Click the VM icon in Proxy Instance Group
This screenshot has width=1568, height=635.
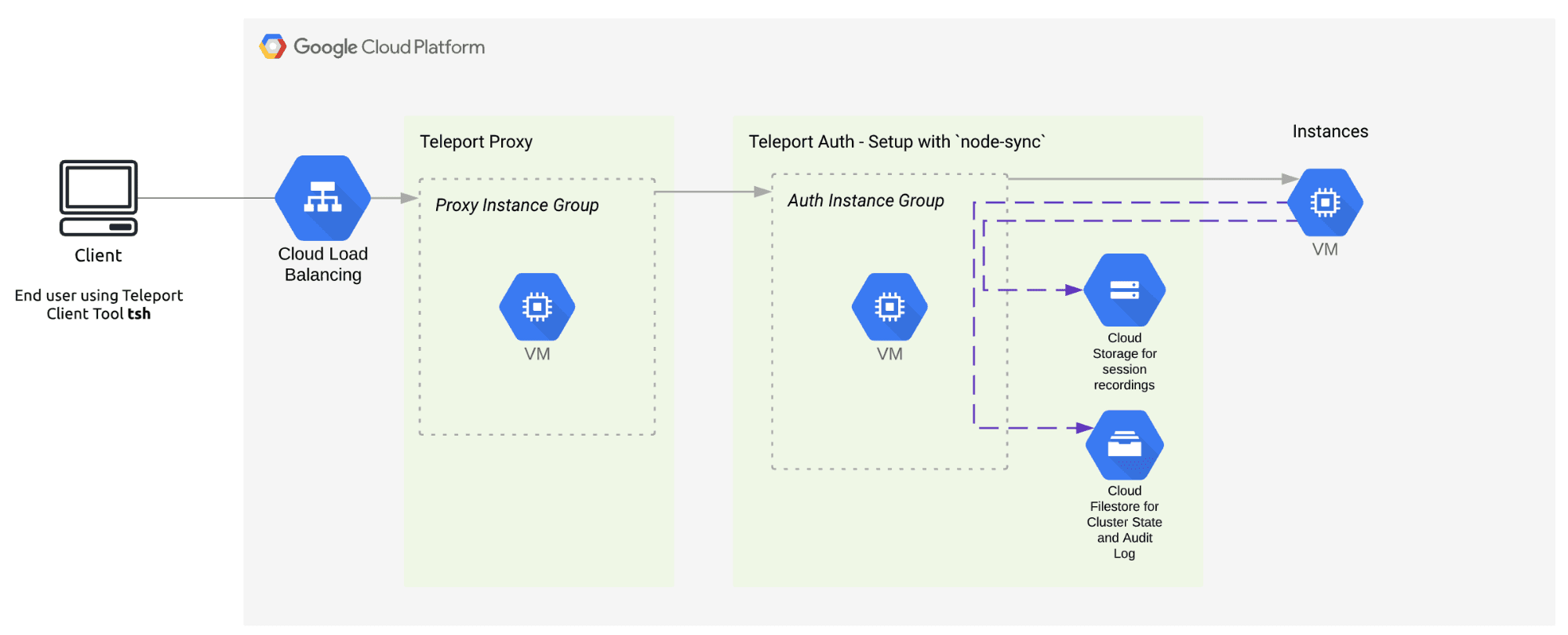(537, 306)
